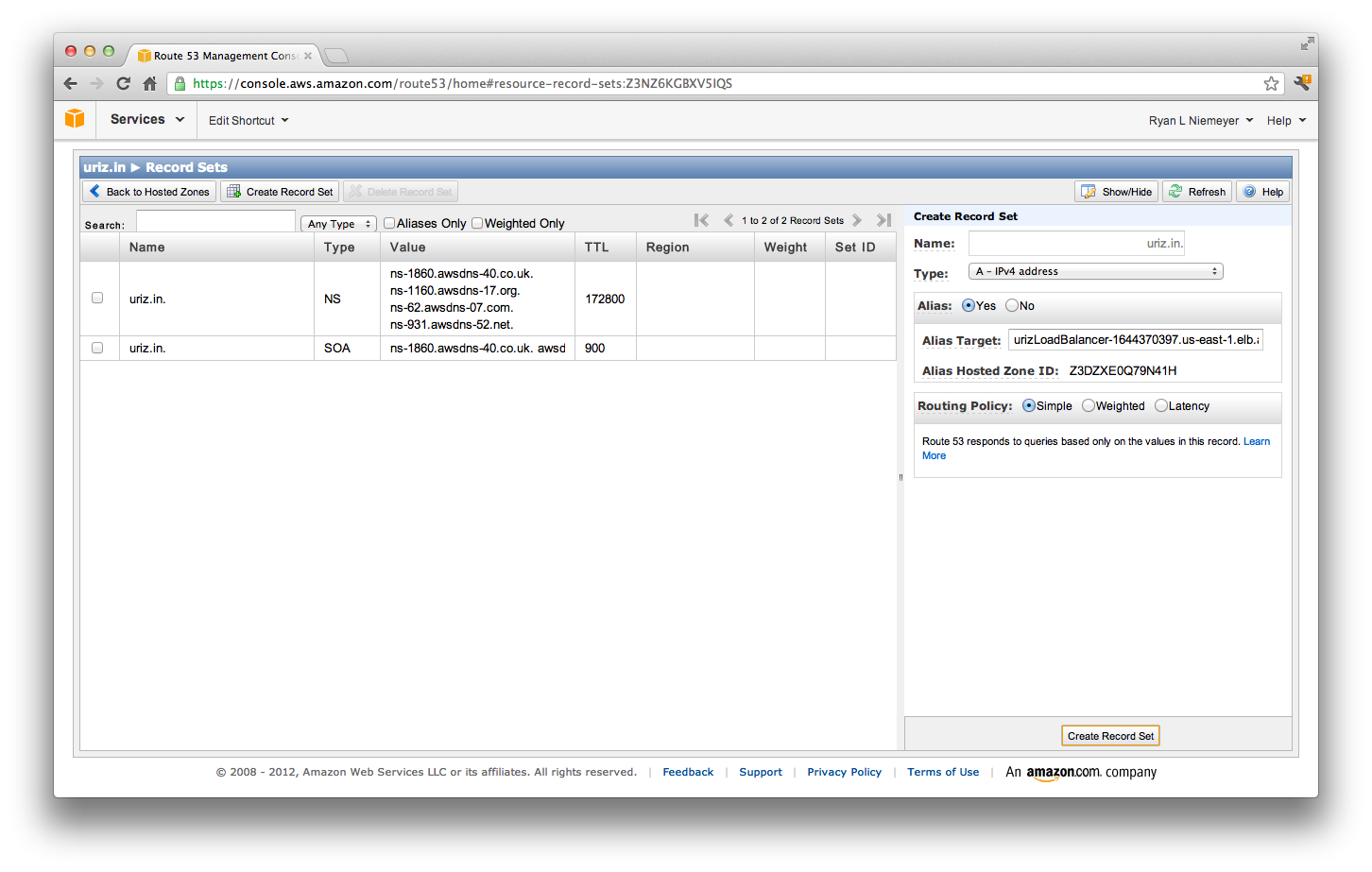Tick the Weighted Only filter checkbox
Screen dimensions: 1372x872
click(477, 223)
